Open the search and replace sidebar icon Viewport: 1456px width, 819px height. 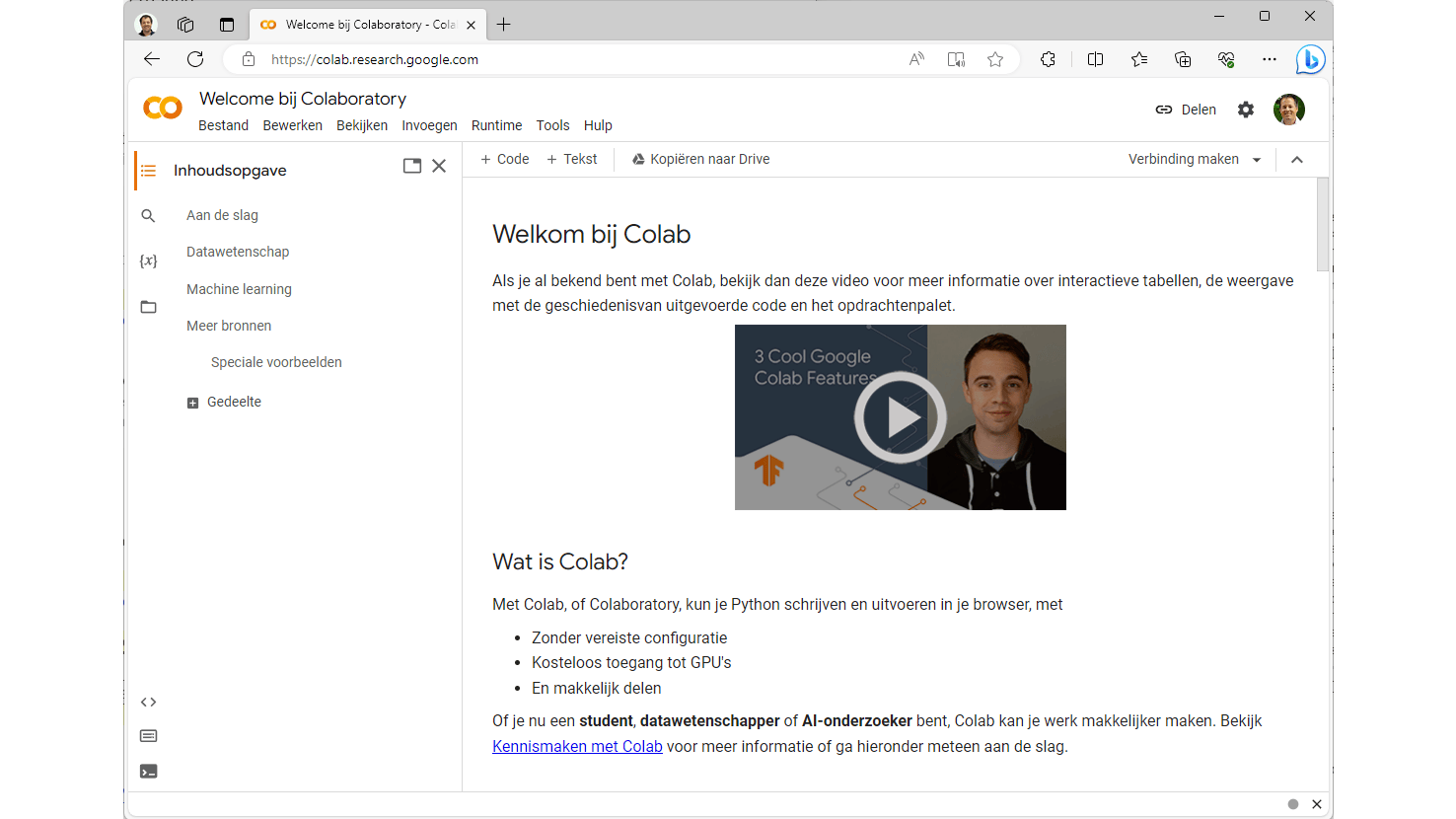(148, 215)
